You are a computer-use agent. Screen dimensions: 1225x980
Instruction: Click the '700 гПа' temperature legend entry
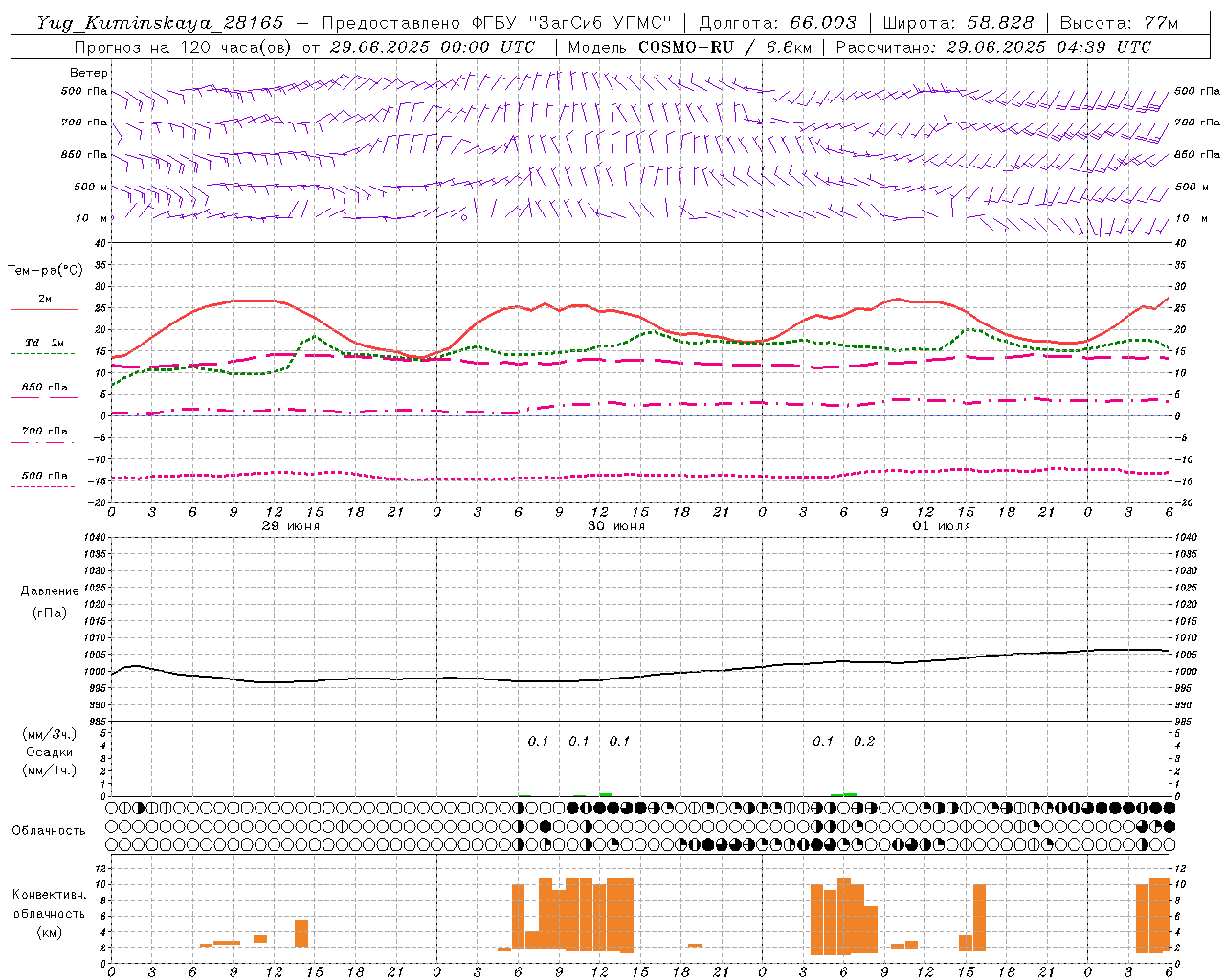coord(44,432)
